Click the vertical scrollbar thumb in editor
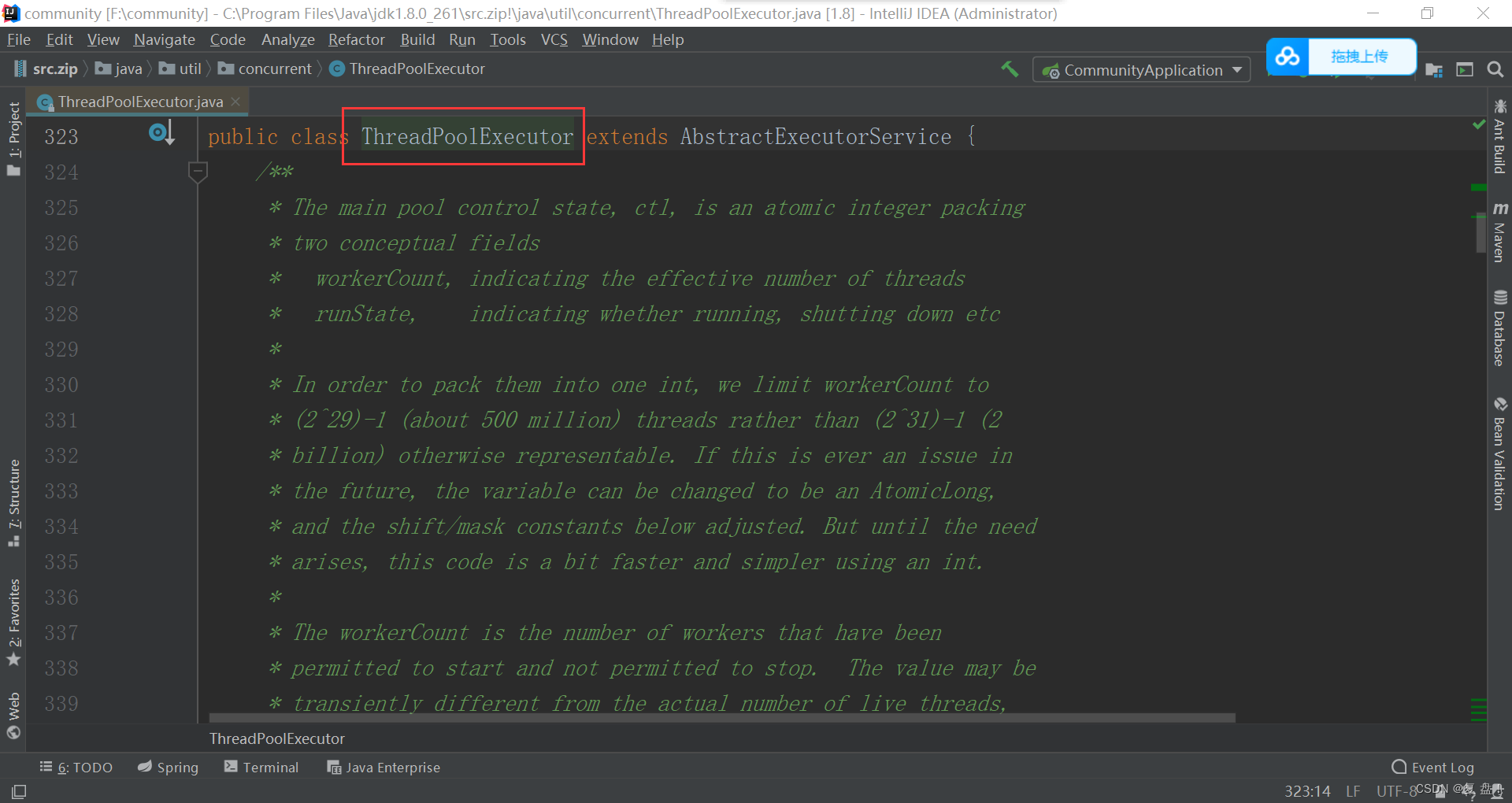This screenshot has height=803, width=1512. click(x=1480, y=233)
